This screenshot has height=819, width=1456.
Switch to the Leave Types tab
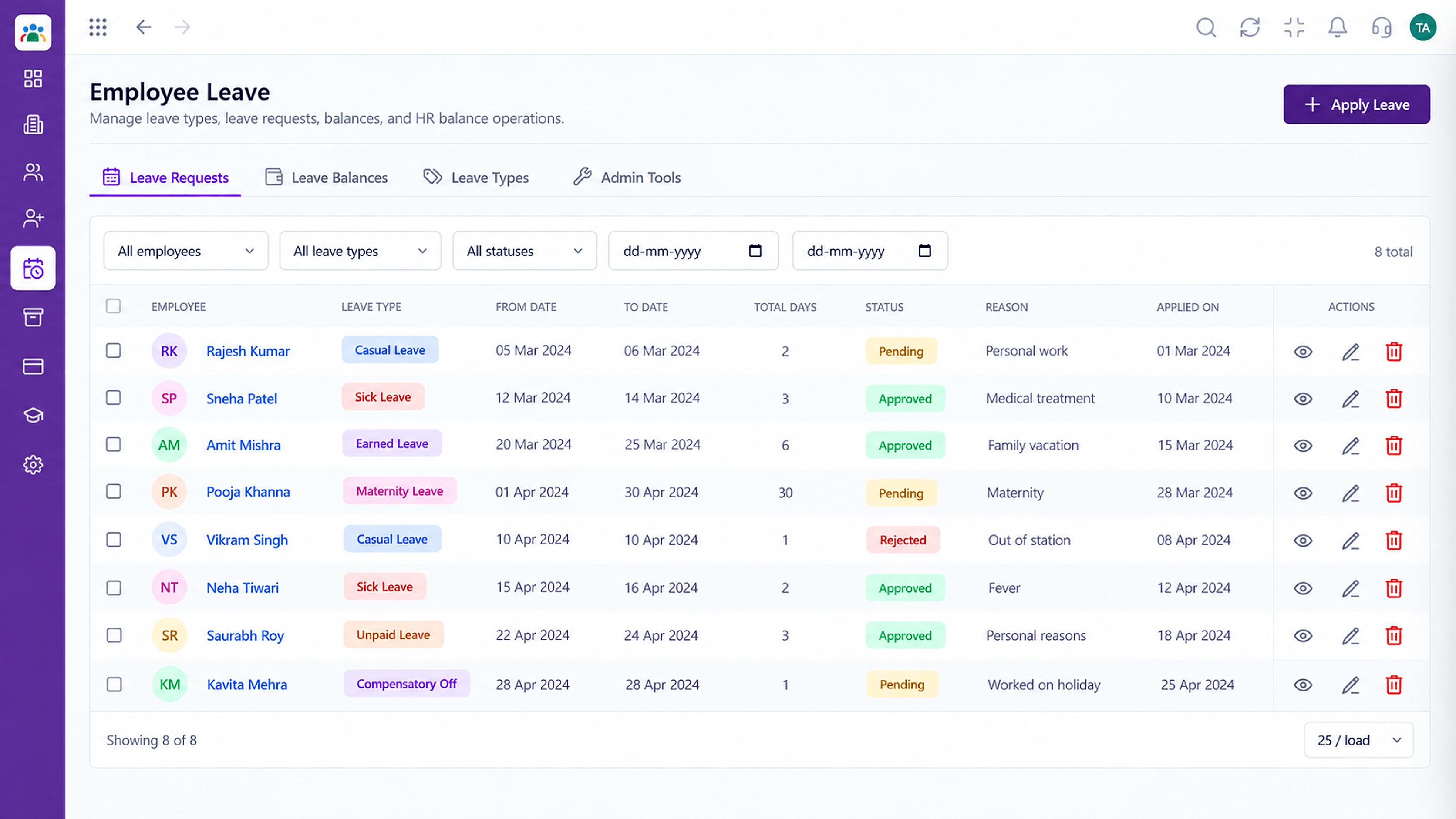point(476,178)
